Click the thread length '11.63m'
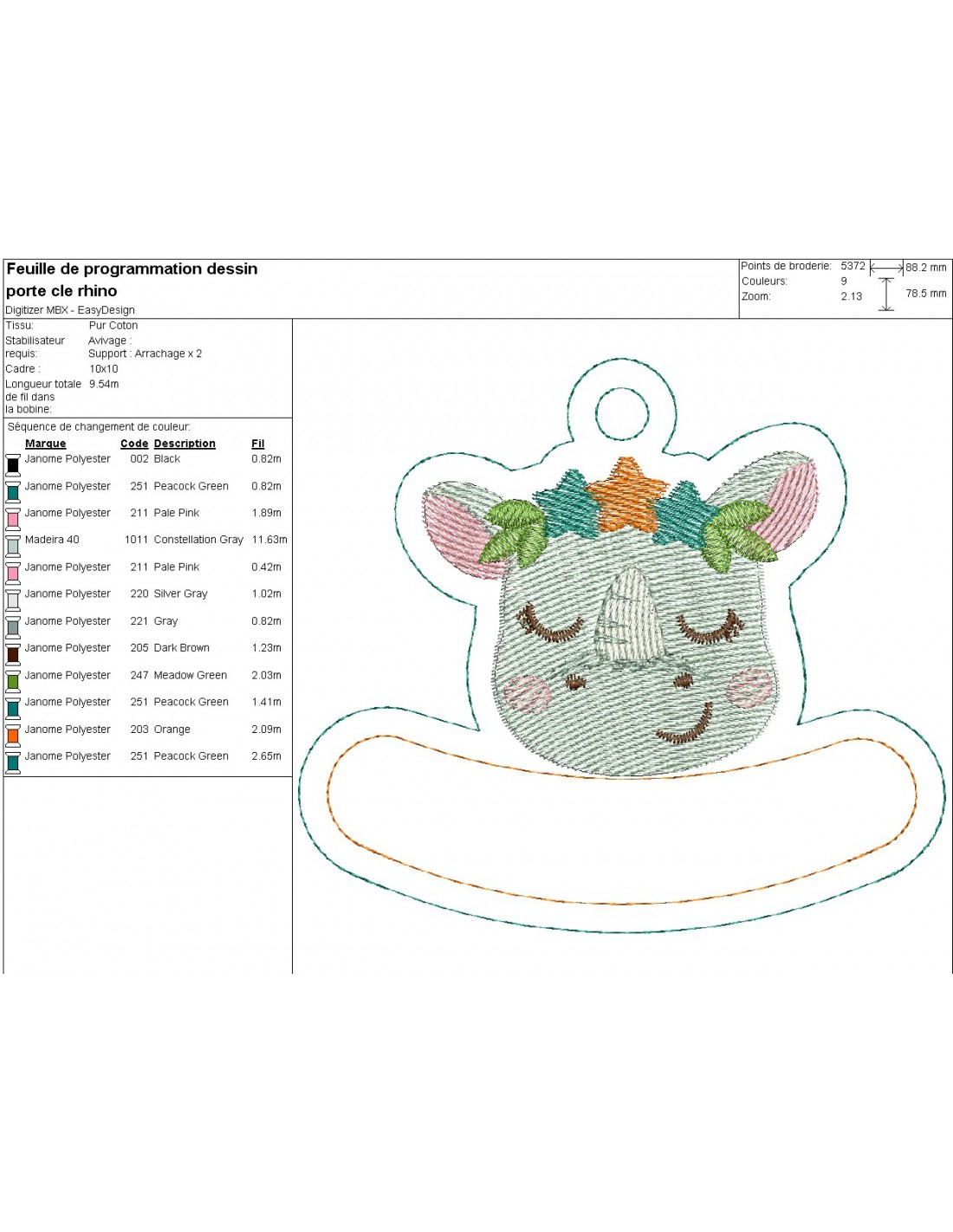This screenshot has height=1232, width=953. [x=269, y=540]
